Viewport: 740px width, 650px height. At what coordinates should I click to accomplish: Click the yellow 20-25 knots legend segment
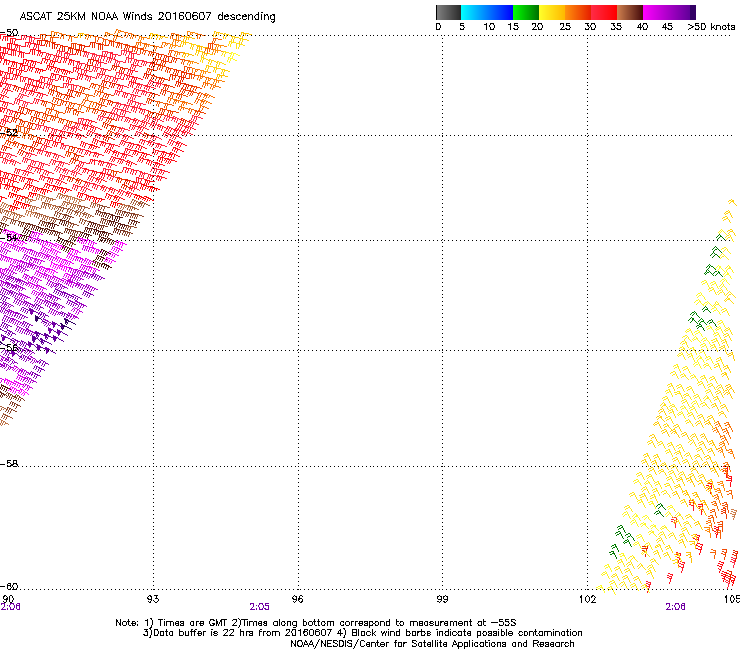click(x=552, y=12)
